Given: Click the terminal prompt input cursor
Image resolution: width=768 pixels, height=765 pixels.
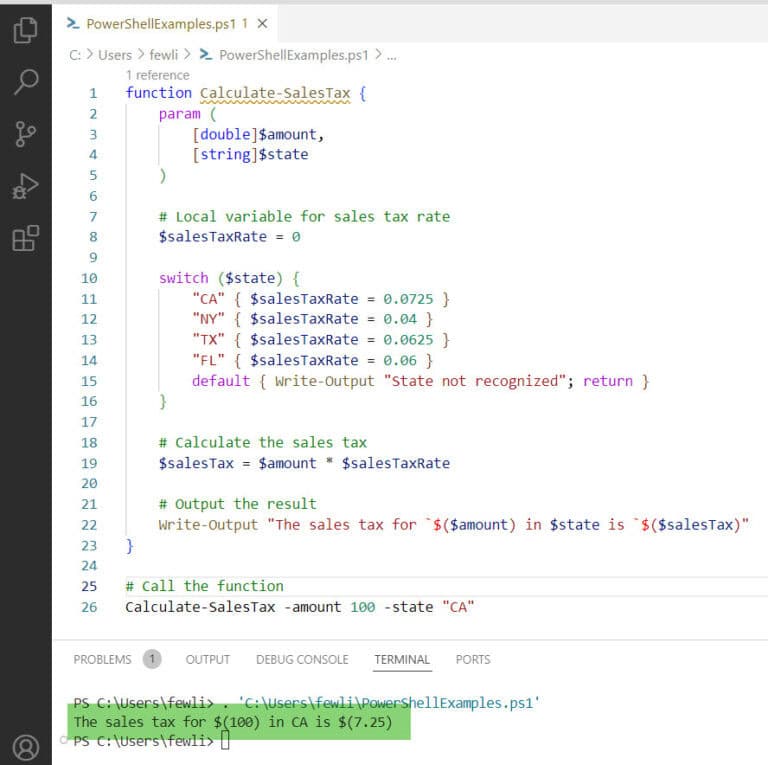Looking at the screenshot, I should [x=225, y=741].
